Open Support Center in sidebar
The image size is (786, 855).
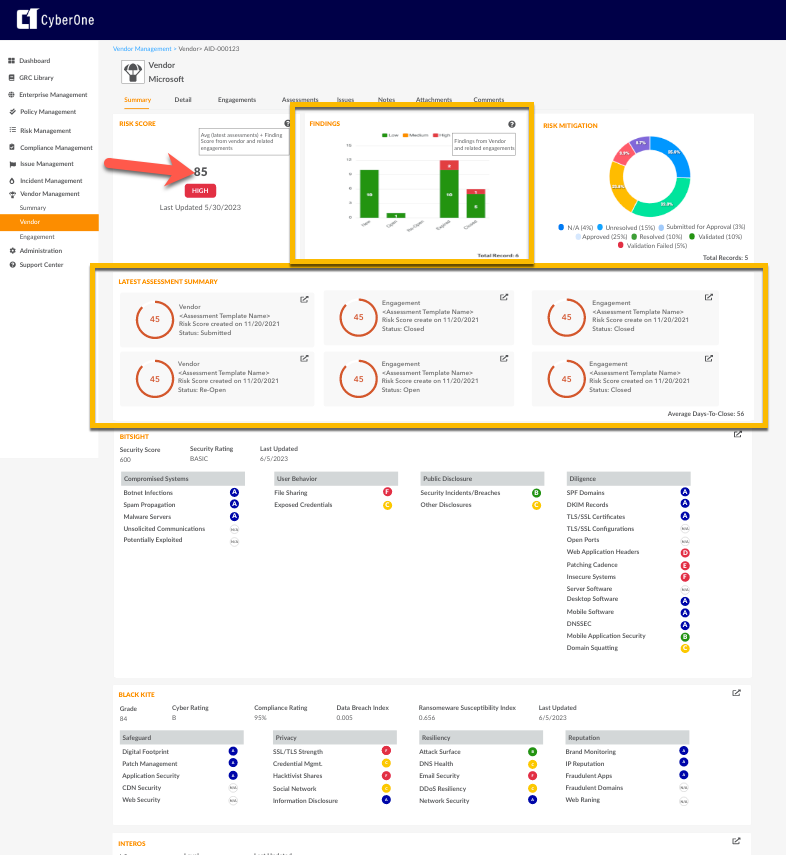41,264
